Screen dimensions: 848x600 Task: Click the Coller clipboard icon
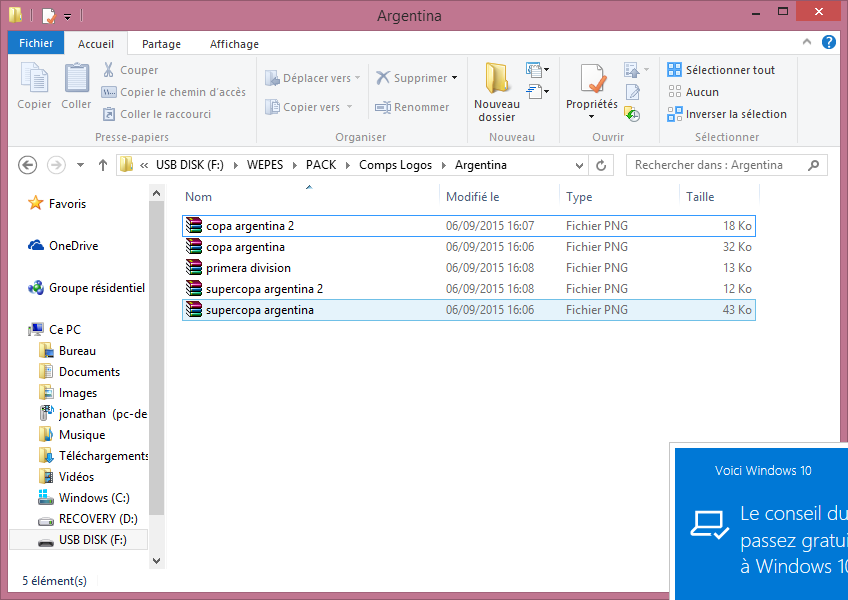tap(76, 85)
